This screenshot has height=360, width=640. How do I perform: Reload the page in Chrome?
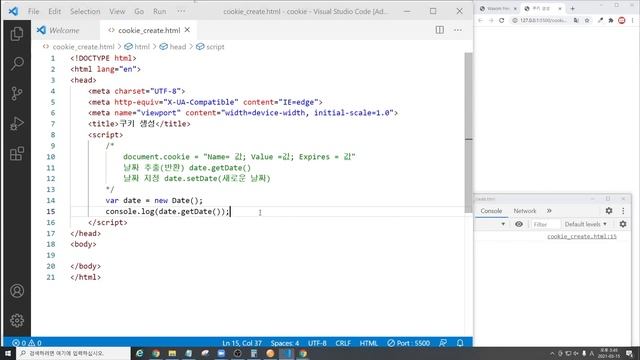[502, 20]
